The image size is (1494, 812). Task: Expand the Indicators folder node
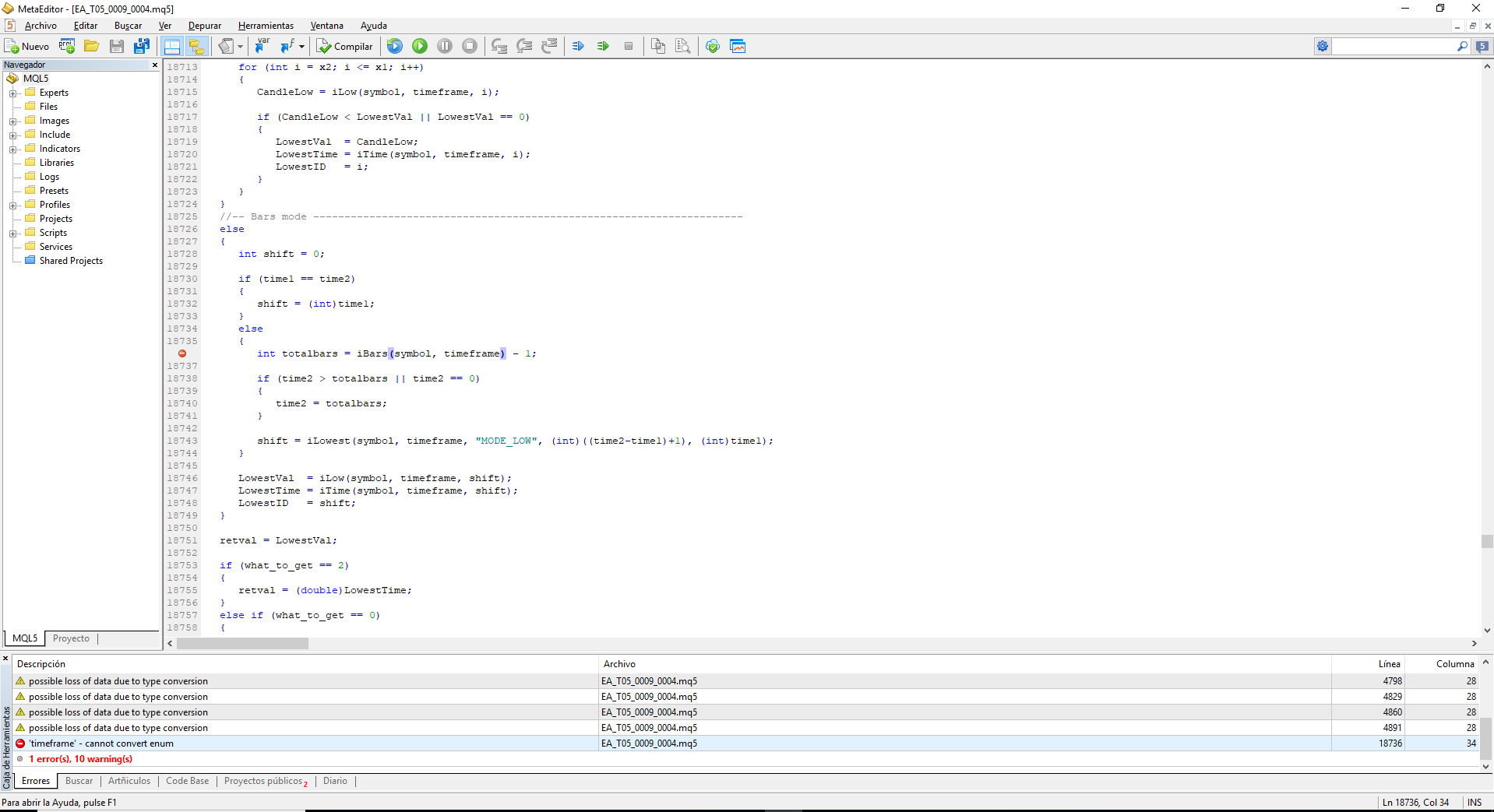(x=13, y=149)
